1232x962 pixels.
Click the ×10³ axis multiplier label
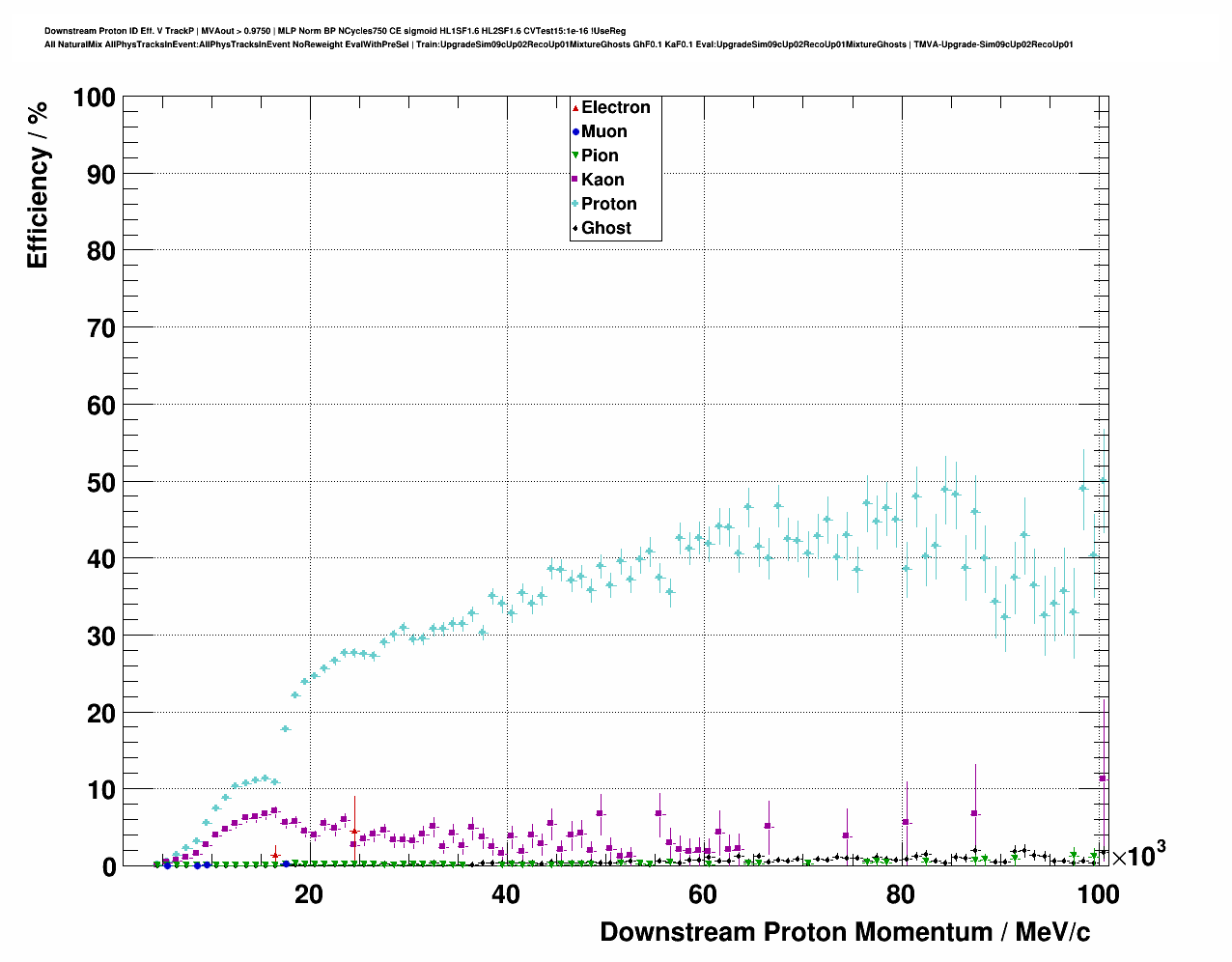click(1138, 855)
